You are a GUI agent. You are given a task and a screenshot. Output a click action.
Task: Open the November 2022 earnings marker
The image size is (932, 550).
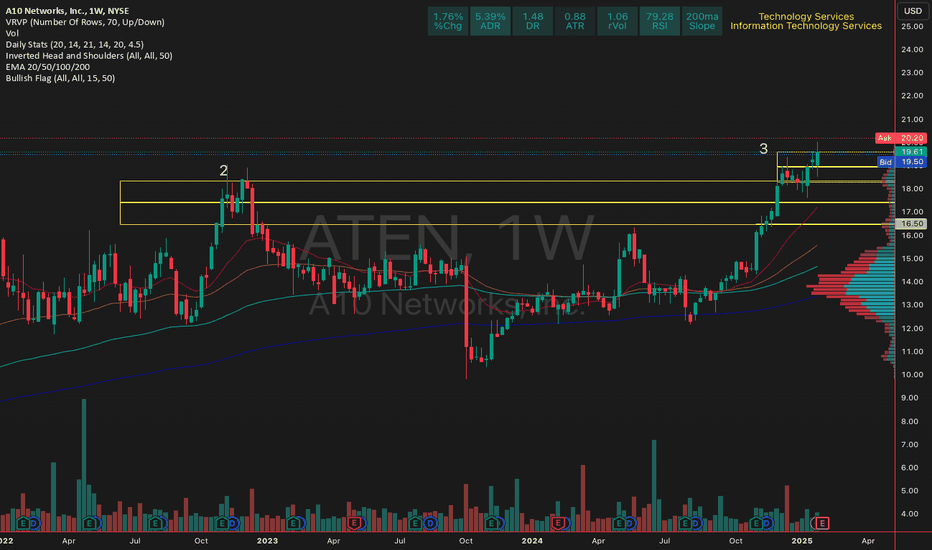coord(222,523)
